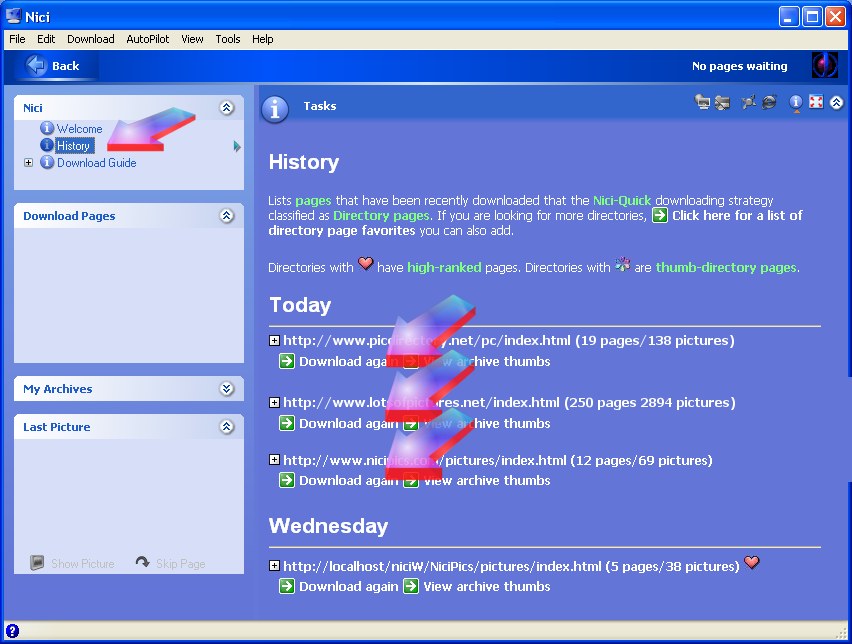
Task: Click the 'Today' section heading
Action: 300,305
